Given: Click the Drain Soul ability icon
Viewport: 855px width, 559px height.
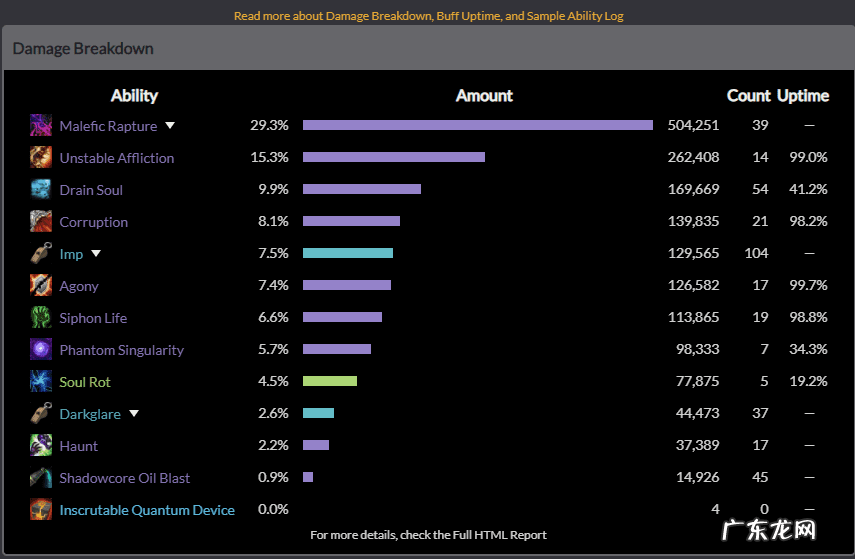Looking at the screenshot, I should coord(41,190).
